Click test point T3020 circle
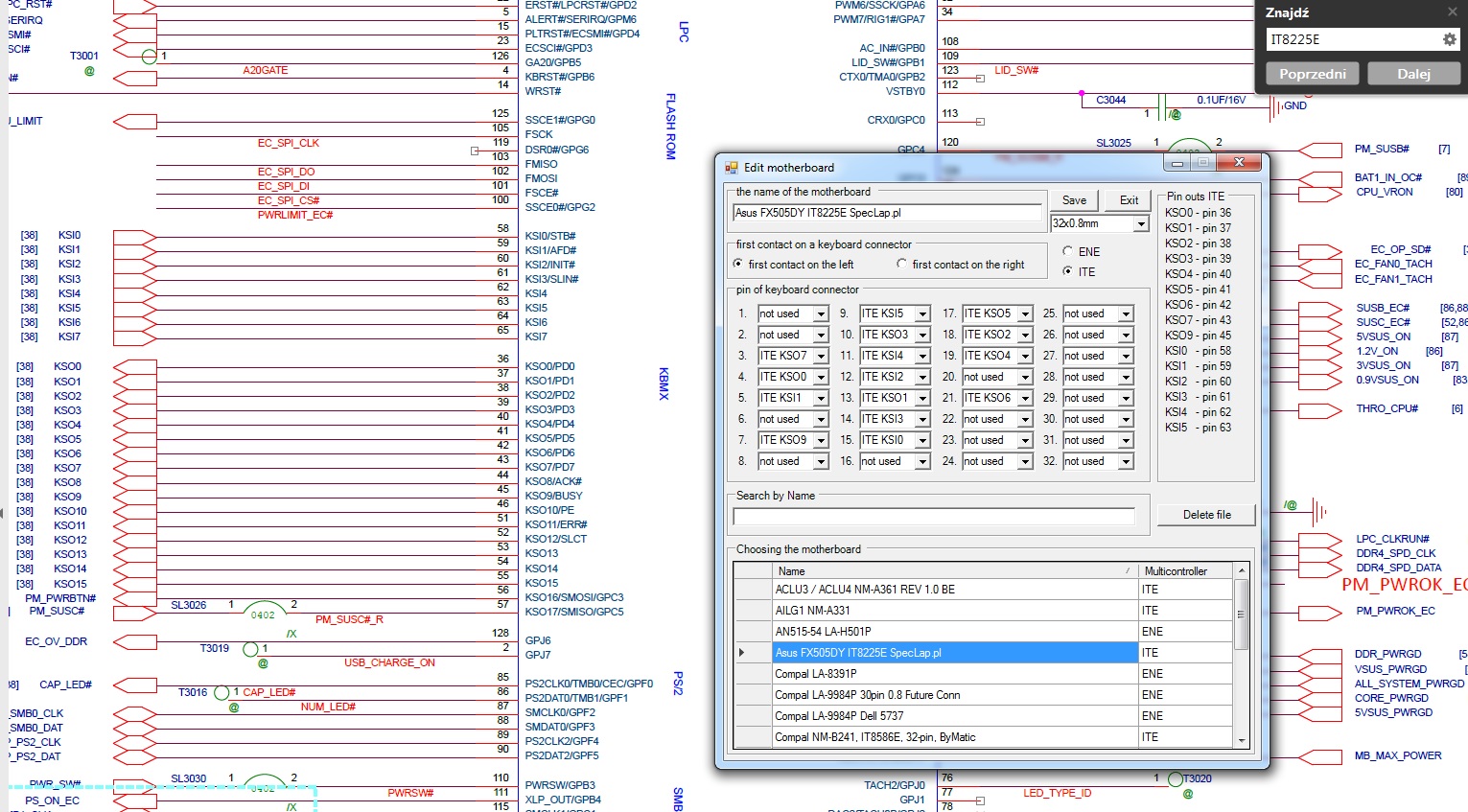 pos(1175,779)
